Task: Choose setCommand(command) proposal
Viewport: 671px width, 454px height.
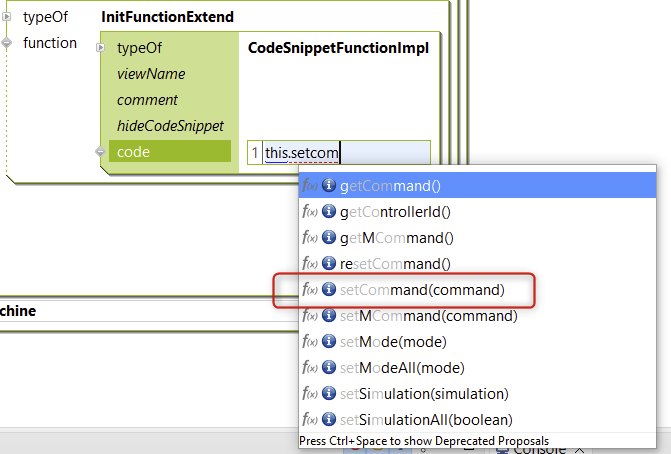Action: [x=422, y=290]
